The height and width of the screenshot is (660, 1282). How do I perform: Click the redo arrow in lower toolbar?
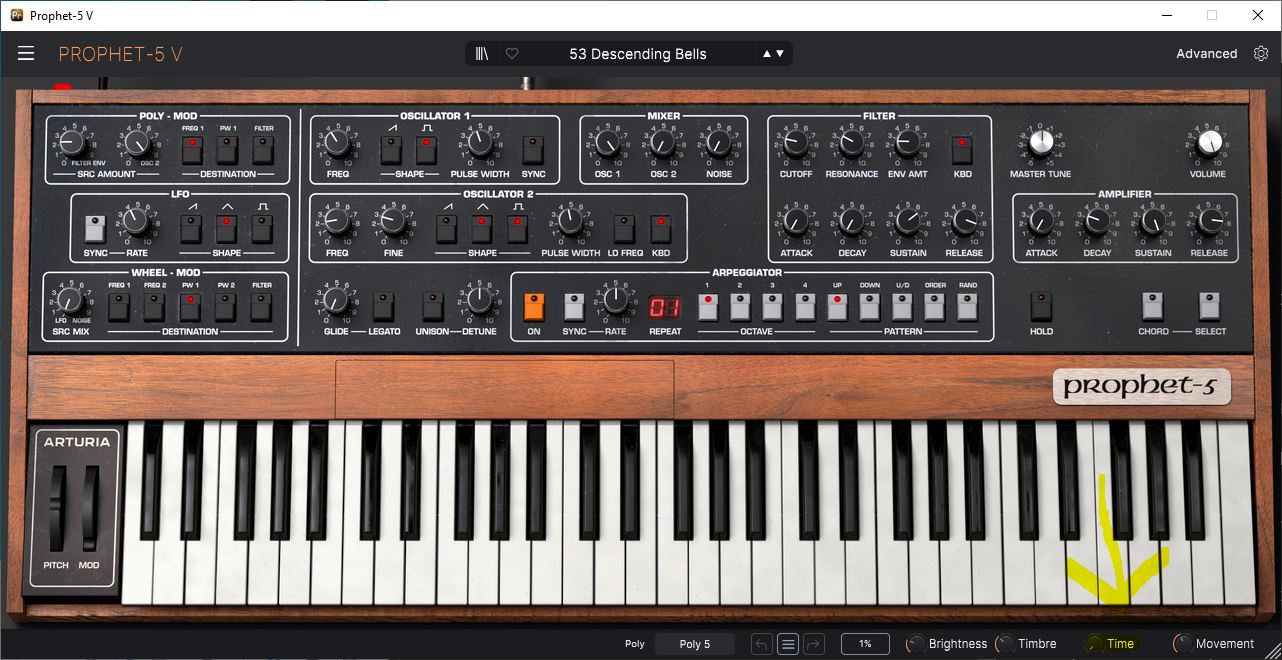814,644
